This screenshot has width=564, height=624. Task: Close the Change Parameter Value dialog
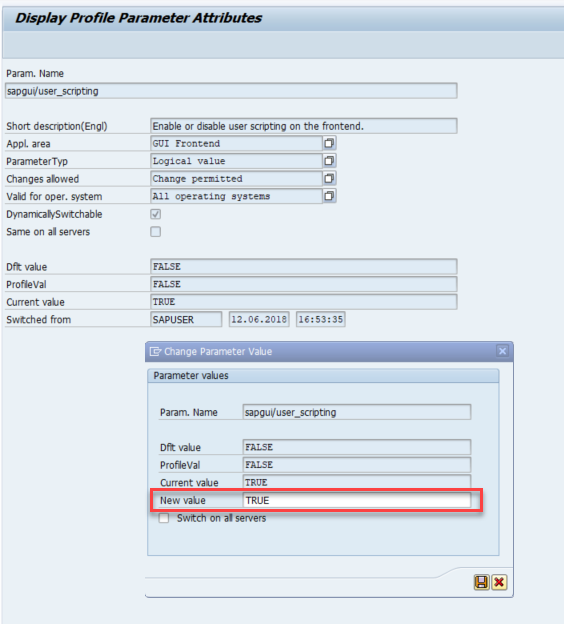pyautogui.click(x=502, y=351)
